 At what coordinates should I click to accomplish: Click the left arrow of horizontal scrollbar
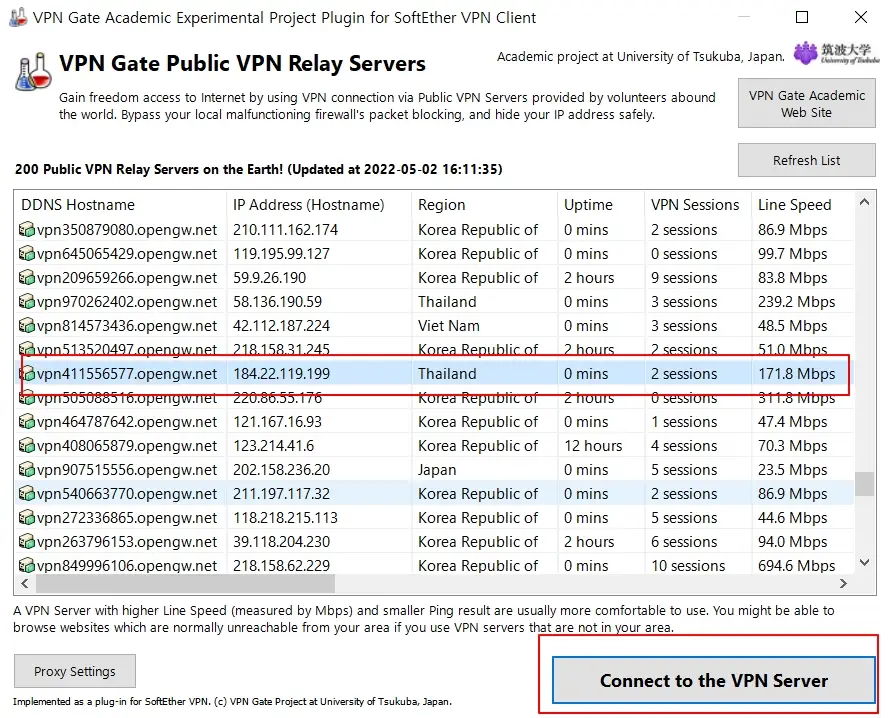point(24,584)
